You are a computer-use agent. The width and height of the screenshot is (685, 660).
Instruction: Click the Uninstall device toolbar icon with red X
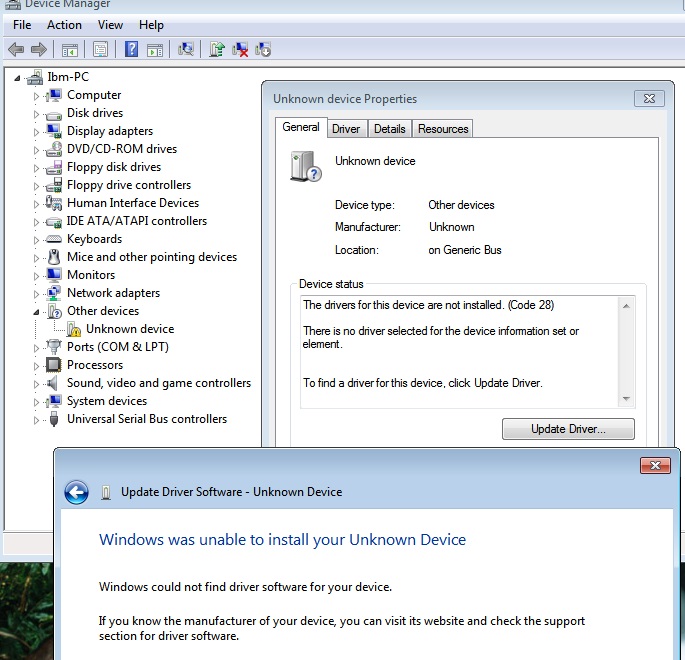pyautogui.click(x=240, y=49)
